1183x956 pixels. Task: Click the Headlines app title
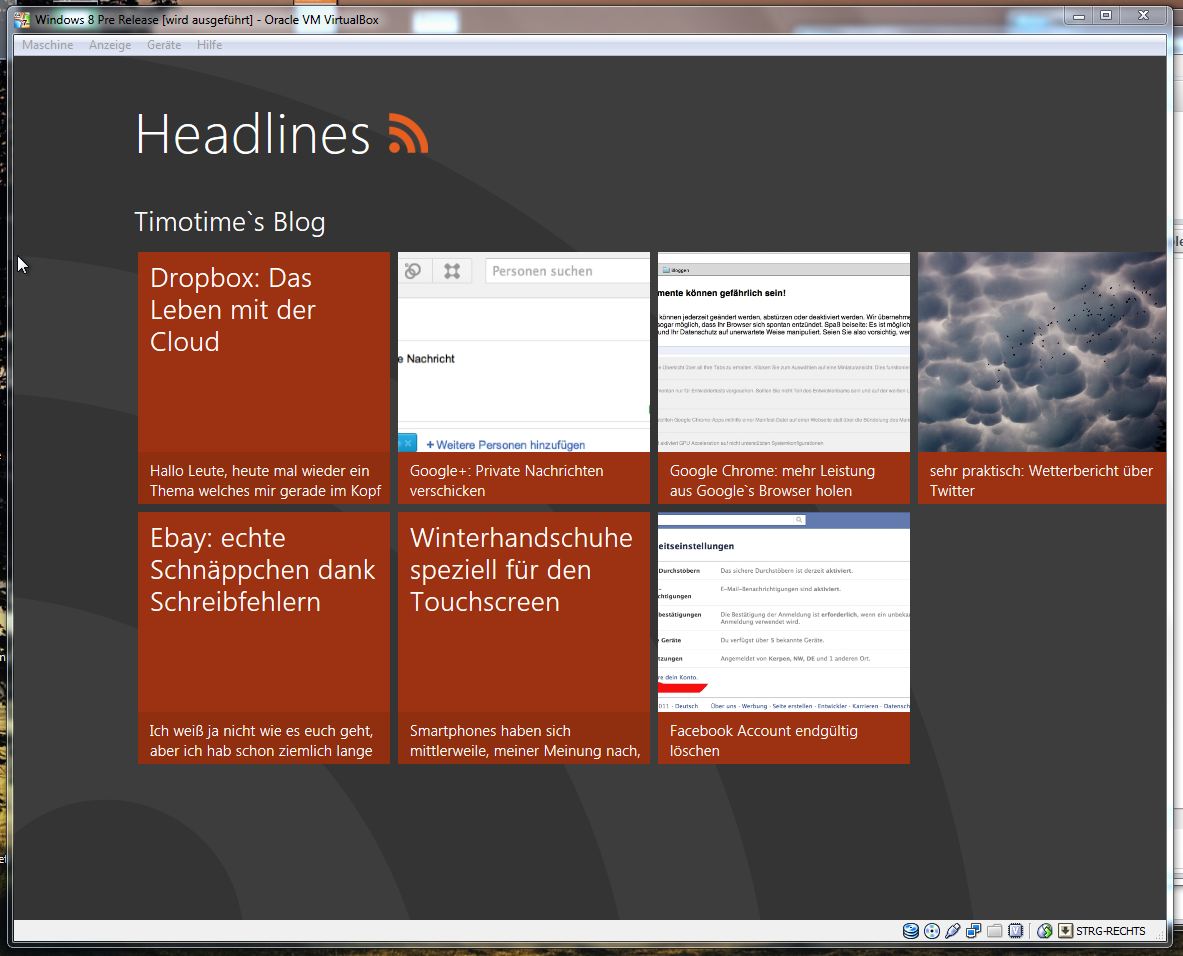click(x=253, y=134)
